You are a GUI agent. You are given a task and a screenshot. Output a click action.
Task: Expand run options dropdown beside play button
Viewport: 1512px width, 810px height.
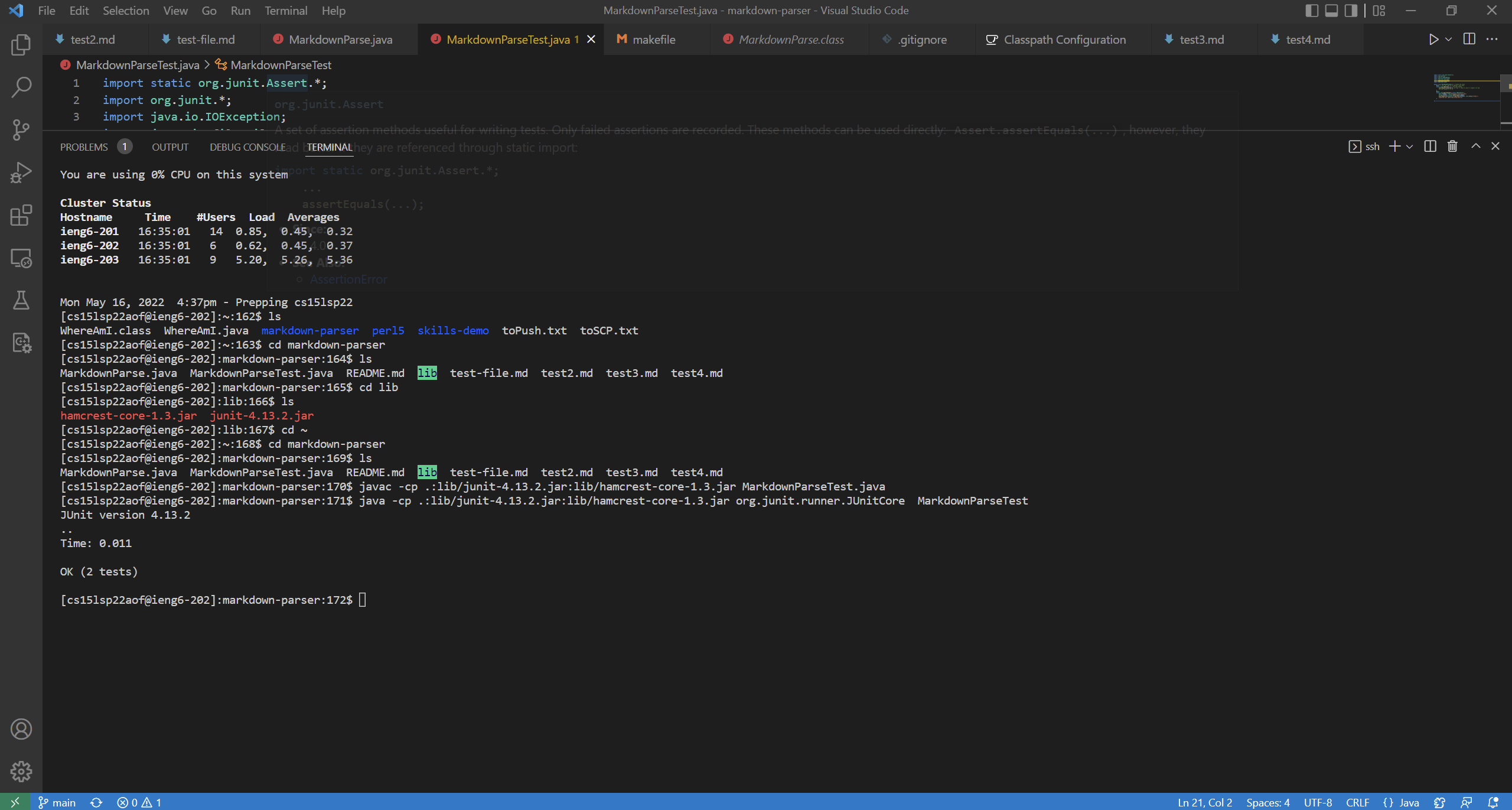(x=1448, y=40)
